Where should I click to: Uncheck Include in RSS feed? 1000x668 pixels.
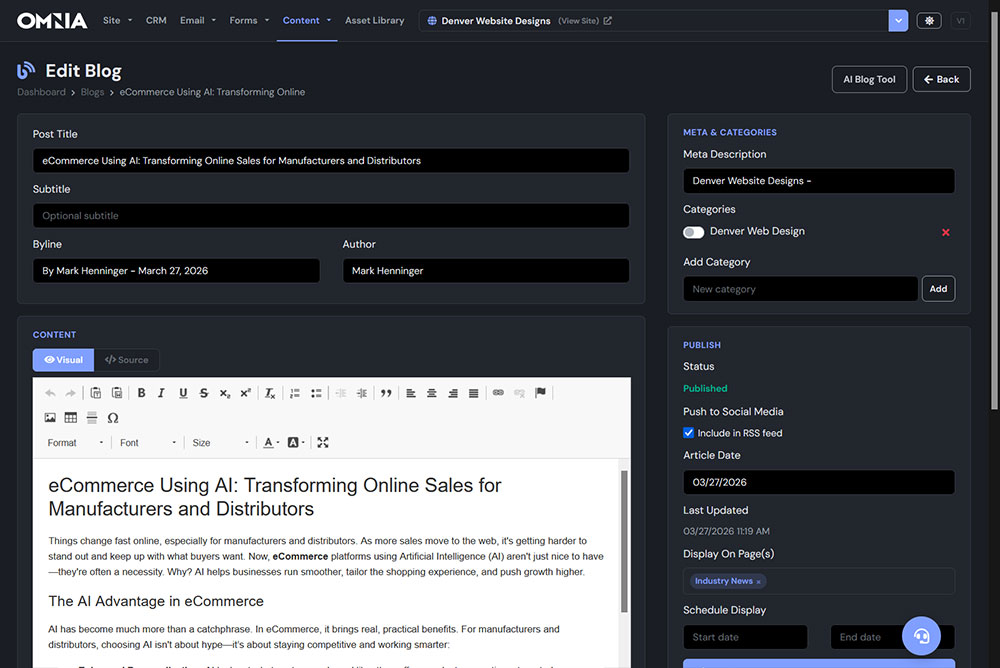point(686,432)
